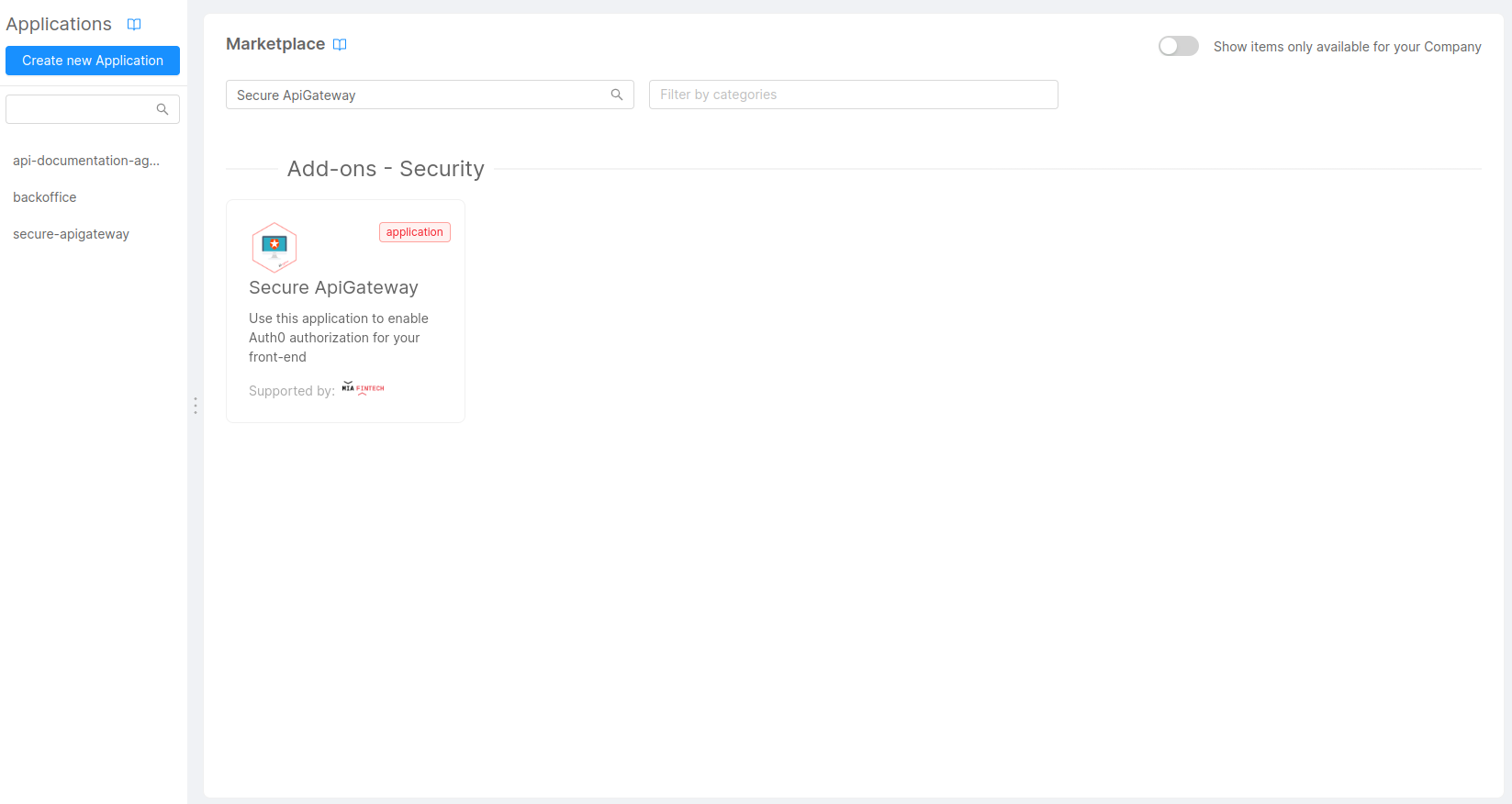
Task: Select backoffice application in sidebar
Action: [45, 197]
